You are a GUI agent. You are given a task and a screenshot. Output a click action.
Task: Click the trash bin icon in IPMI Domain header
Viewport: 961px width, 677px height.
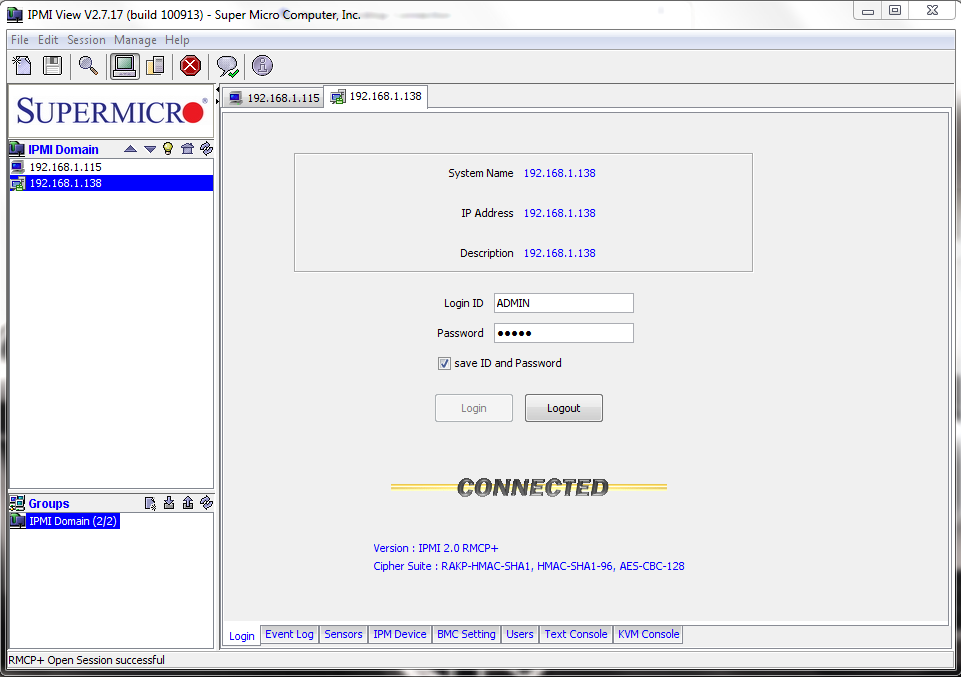[188, 148]
